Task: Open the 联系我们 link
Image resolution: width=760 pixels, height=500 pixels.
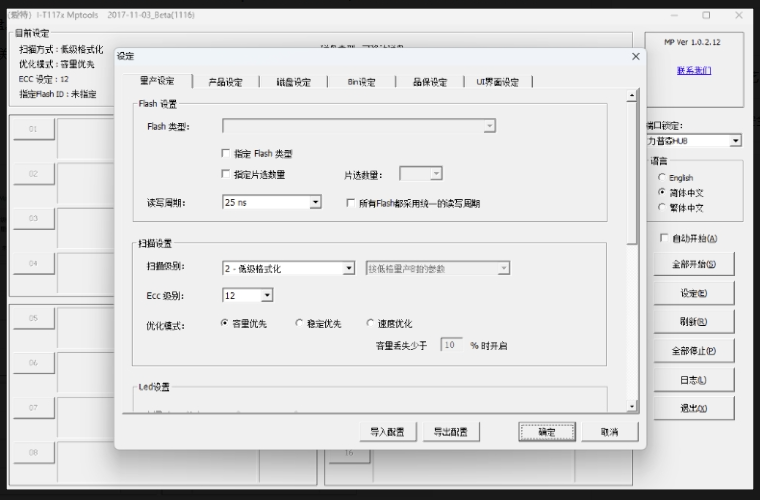Action: pos(693,71)
